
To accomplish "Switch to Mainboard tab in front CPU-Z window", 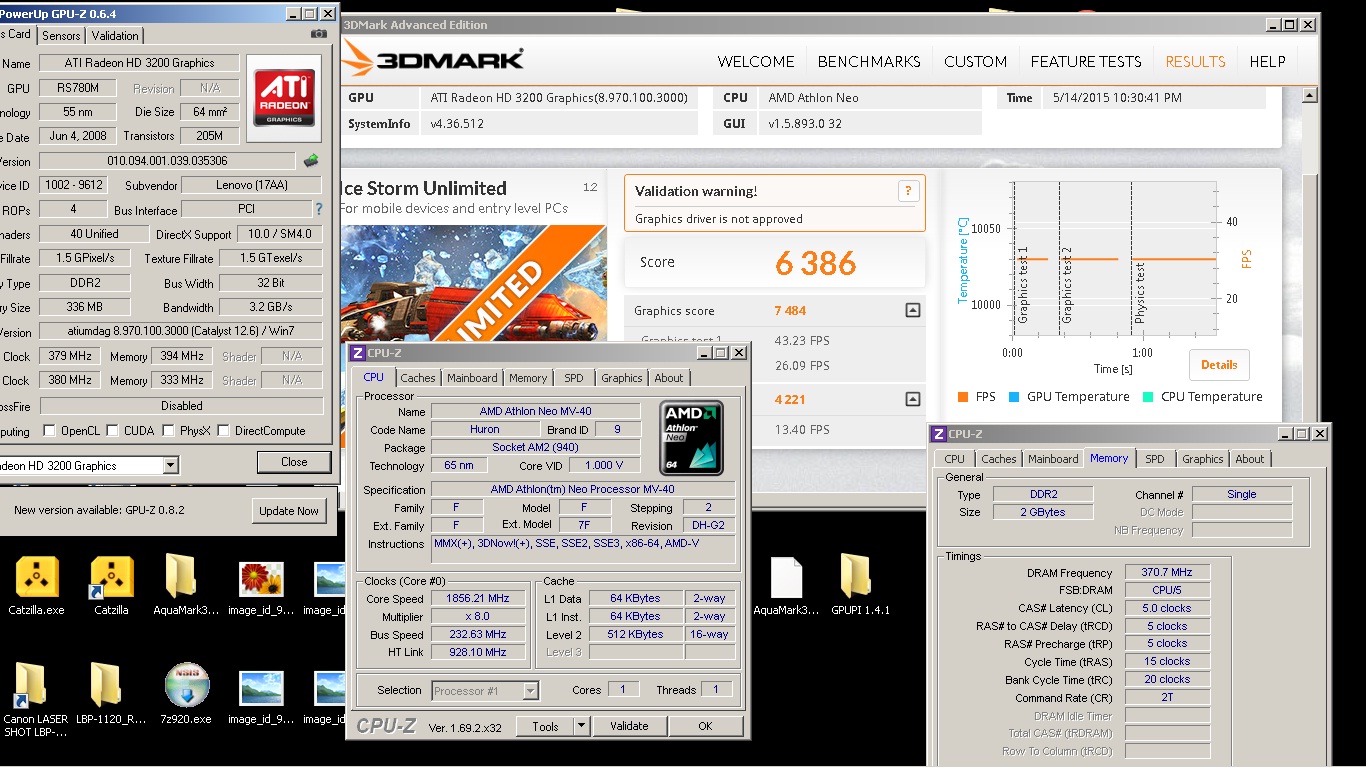I will tap(472, 378).
